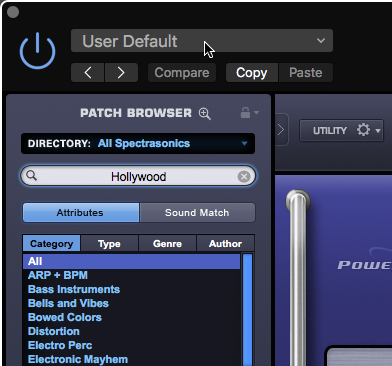The image size is (392, 366).
Task: Select the ARP + BPM category
Action: (131, 275)
